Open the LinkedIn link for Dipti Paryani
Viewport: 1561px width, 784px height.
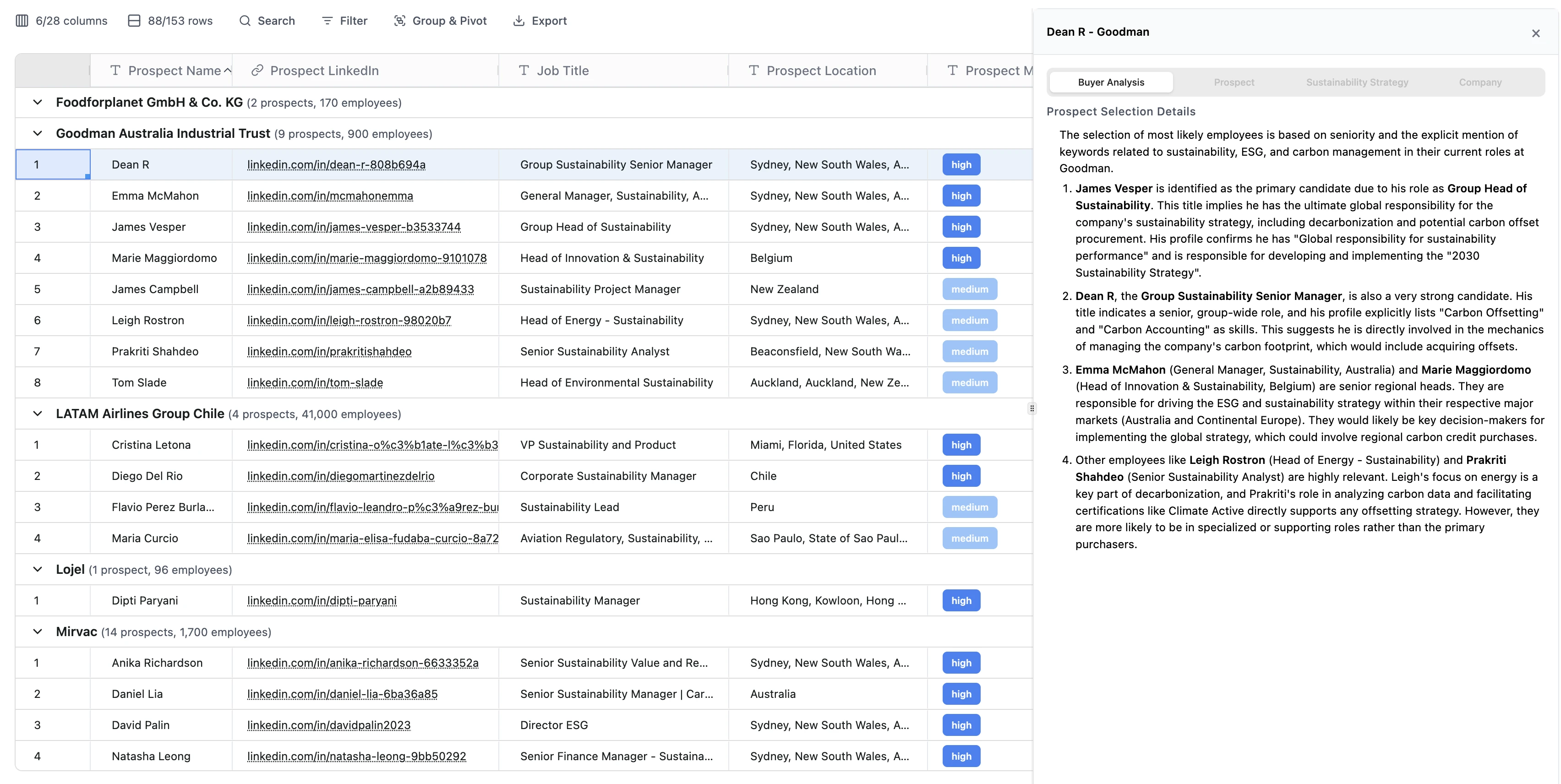(321, 601)
